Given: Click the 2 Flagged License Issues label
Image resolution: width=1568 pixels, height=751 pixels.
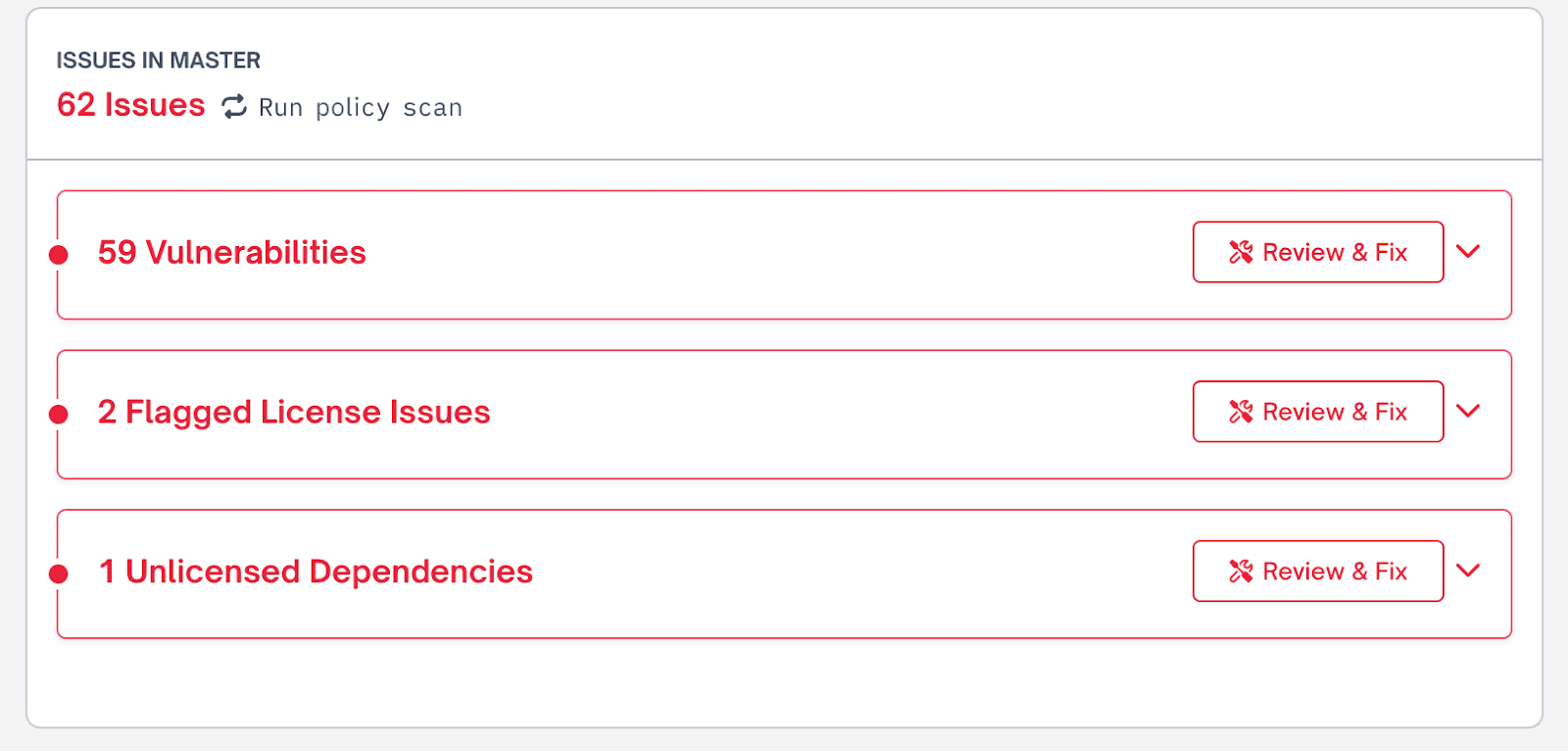Looking at the screenshot, I should coord(292,413).
